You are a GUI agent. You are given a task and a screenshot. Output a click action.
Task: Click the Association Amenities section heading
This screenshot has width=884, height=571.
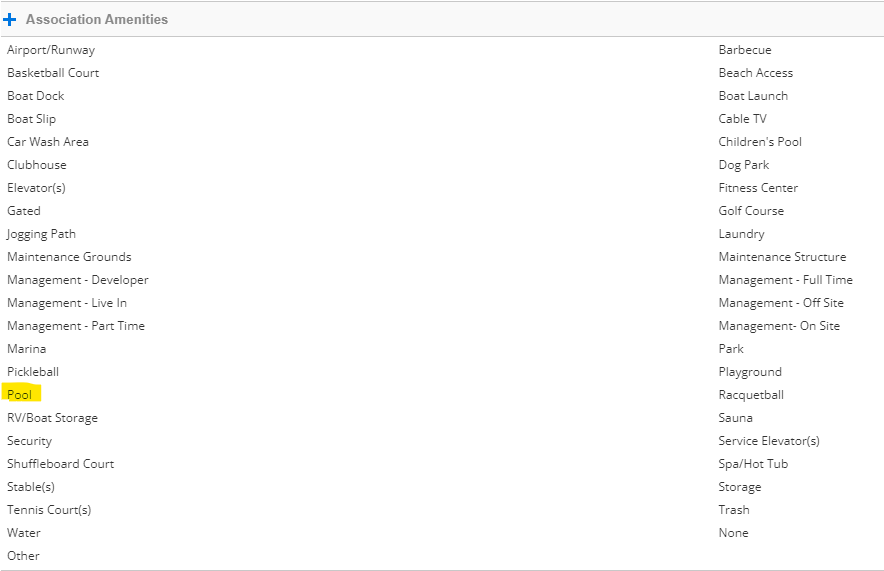[x=97, y=20]
